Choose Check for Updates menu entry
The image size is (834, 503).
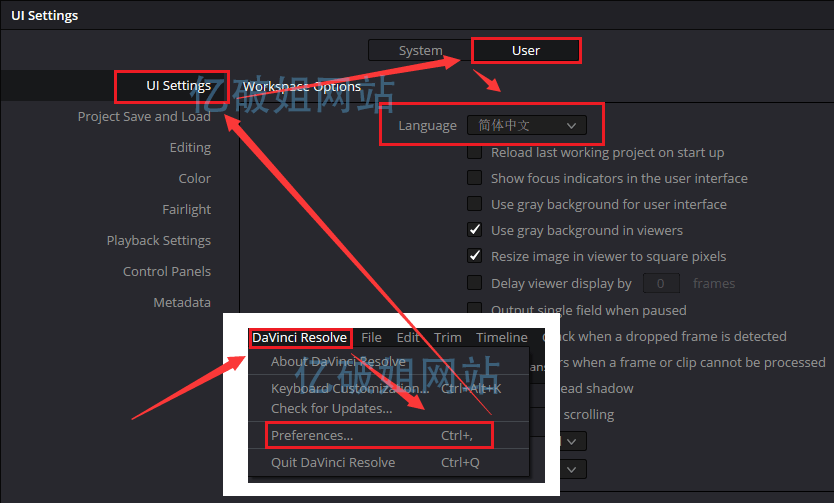tap(388, 408)
